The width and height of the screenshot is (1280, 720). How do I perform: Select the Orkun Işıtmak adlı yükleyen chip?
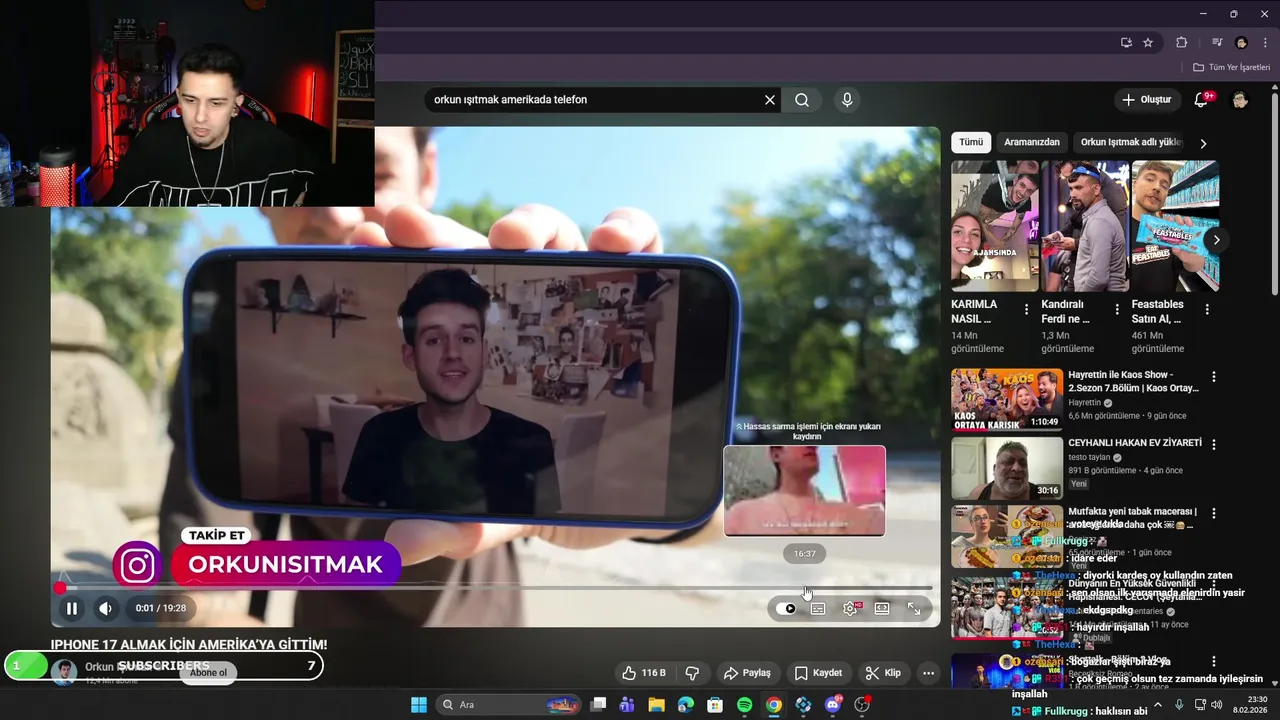(1131, 142)
